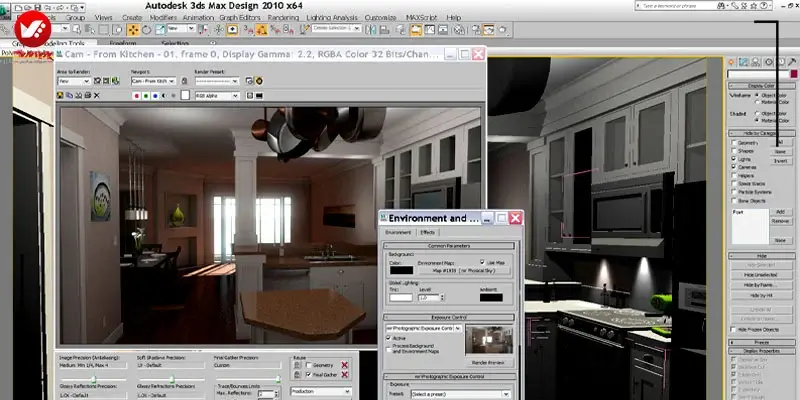
Task: Toggle the red channel in render window
Action: pyautogui.click(x=137, y=95)
